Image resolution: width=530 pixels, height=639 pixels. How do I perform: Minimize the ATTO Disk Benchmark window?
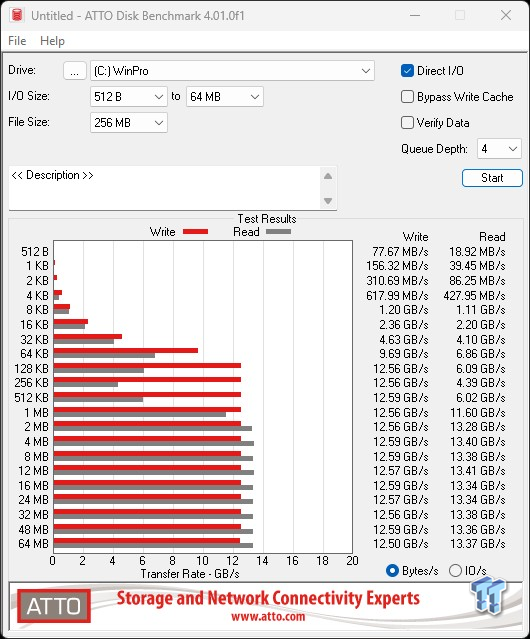tap(415, 15)
